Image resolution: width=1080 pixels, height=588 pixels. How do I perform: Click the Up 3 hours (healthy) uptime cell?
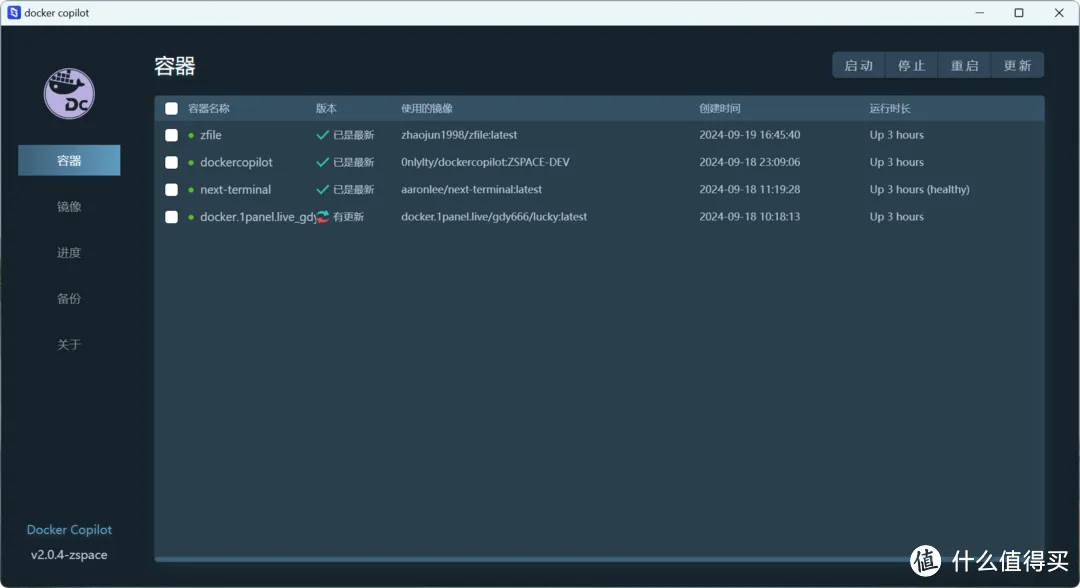[x=920, y=189]
